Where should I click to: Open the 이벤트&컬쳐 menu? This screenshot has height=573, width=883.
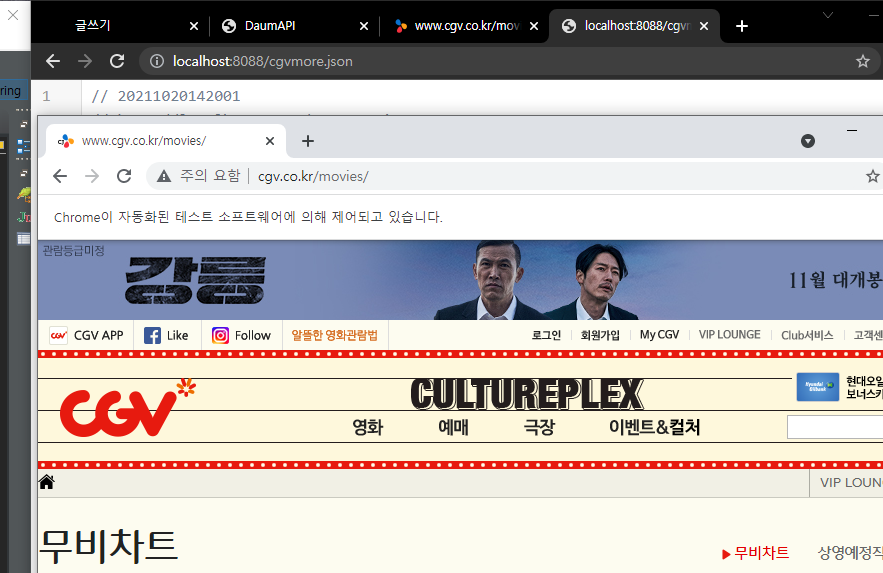[654, 427]
